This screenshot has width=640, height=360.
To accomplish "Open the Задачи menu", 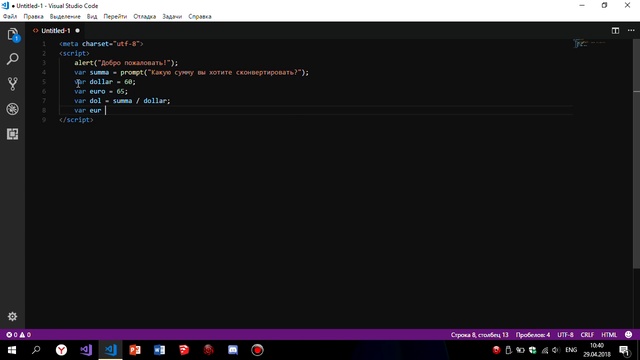I will click(x=172, y=17).
